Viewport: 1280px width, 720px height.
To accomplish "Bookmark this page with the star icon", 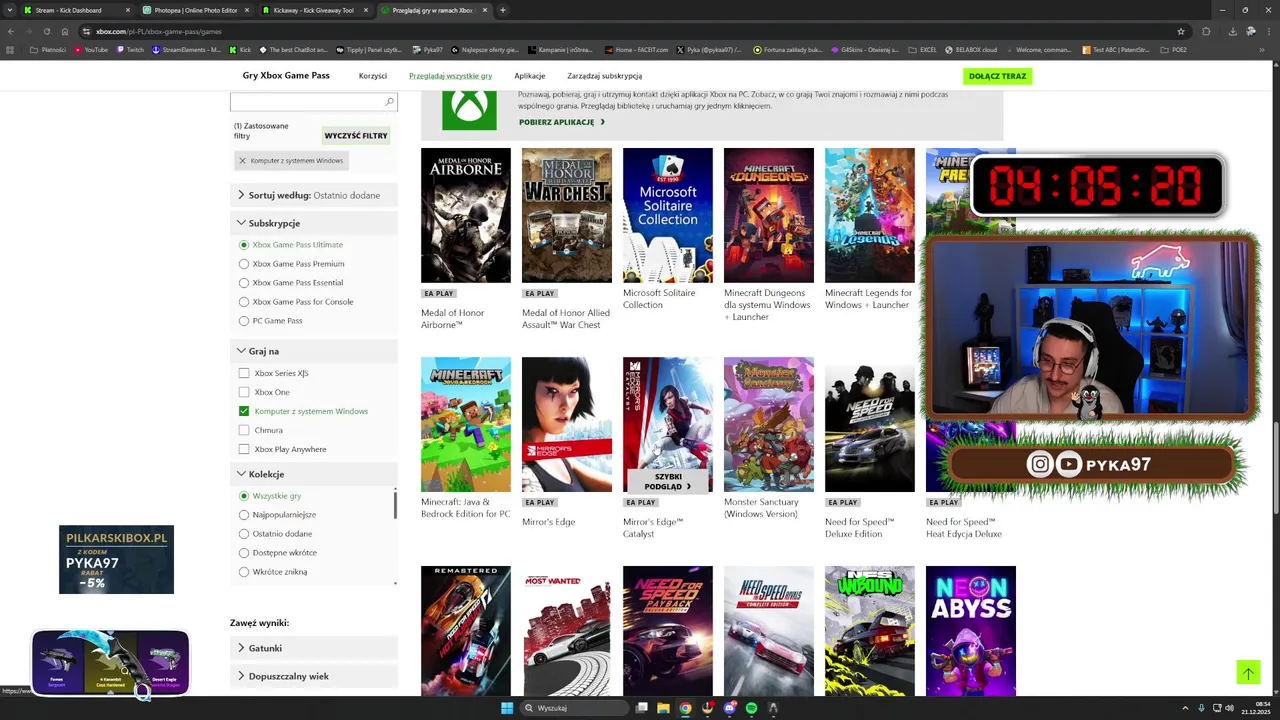I will 1181,31.
